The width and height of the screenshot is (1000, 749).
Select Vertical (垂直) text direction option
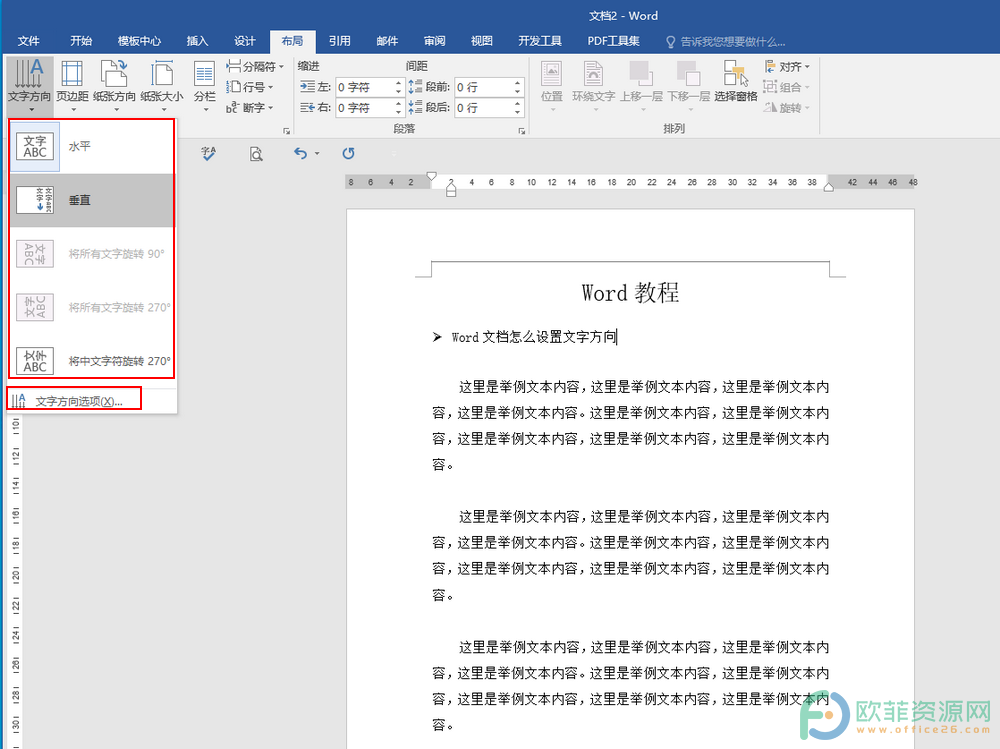pyautogui.click(x=92, y=200)
